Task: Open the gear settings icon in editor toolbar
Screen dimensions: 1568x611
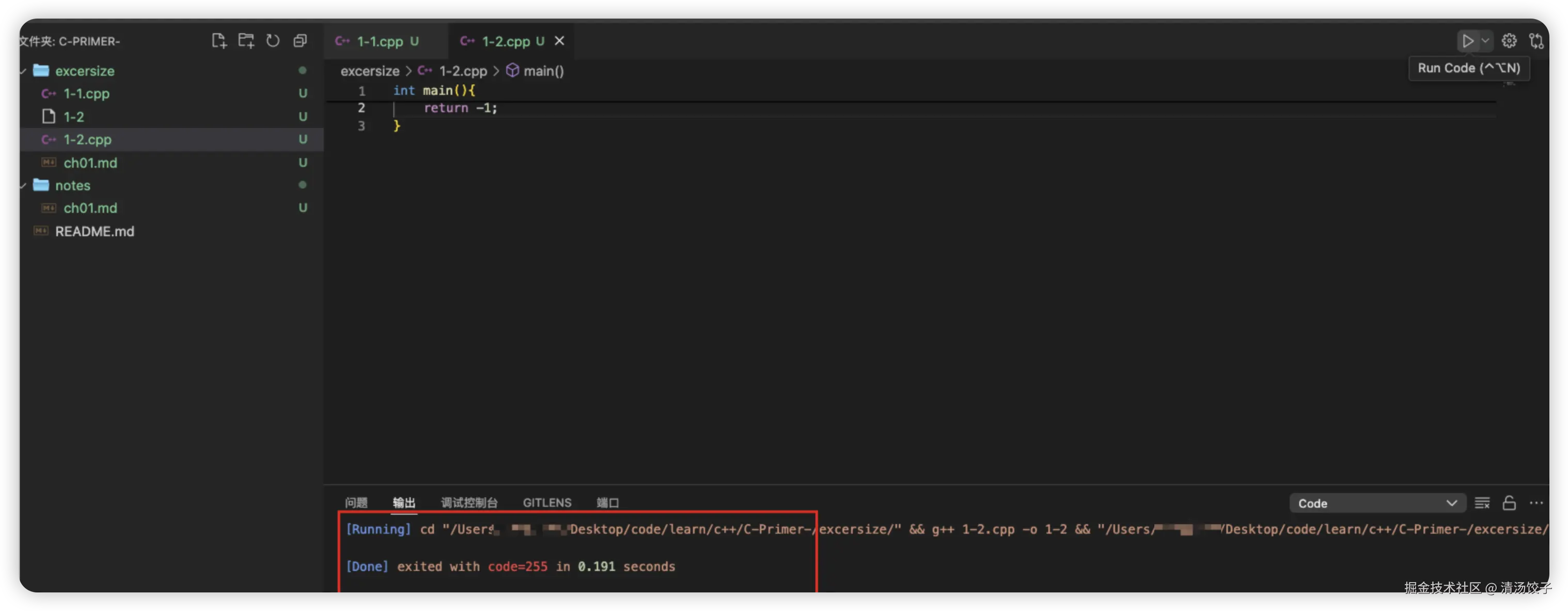Action: tap(1509, 41)
